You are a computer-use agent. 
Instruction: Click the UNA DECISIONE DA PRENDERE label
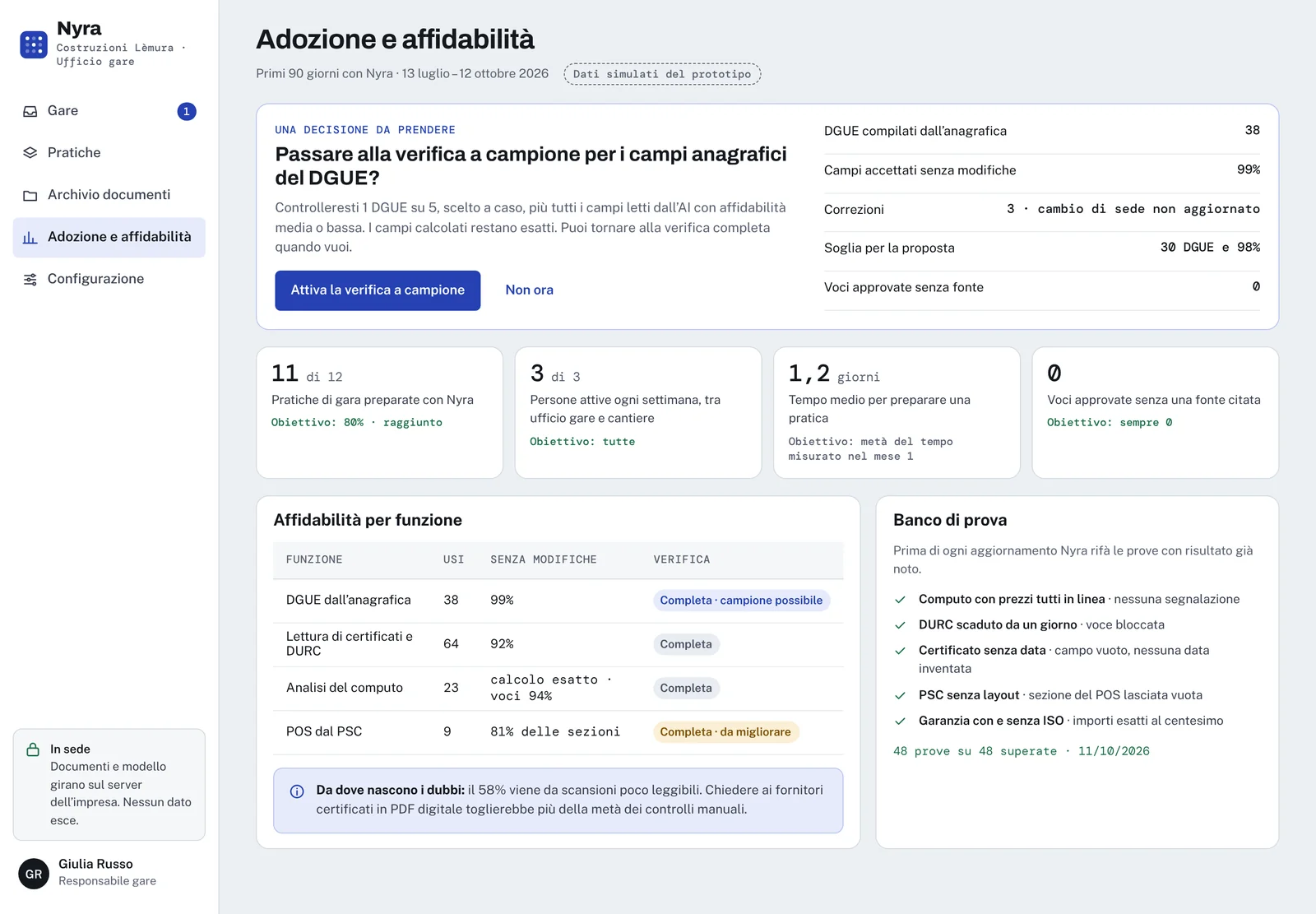(365, 130)
